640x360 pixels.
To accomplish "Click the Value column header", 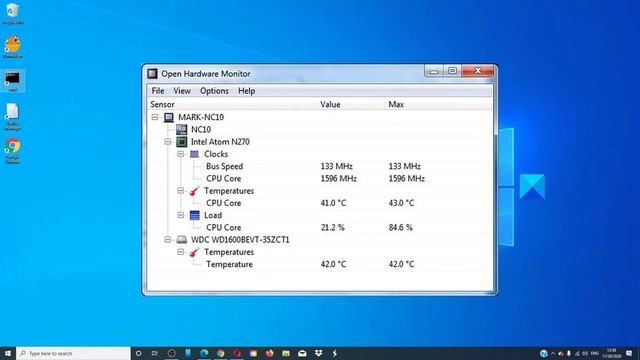I will (x=351, y=104).
